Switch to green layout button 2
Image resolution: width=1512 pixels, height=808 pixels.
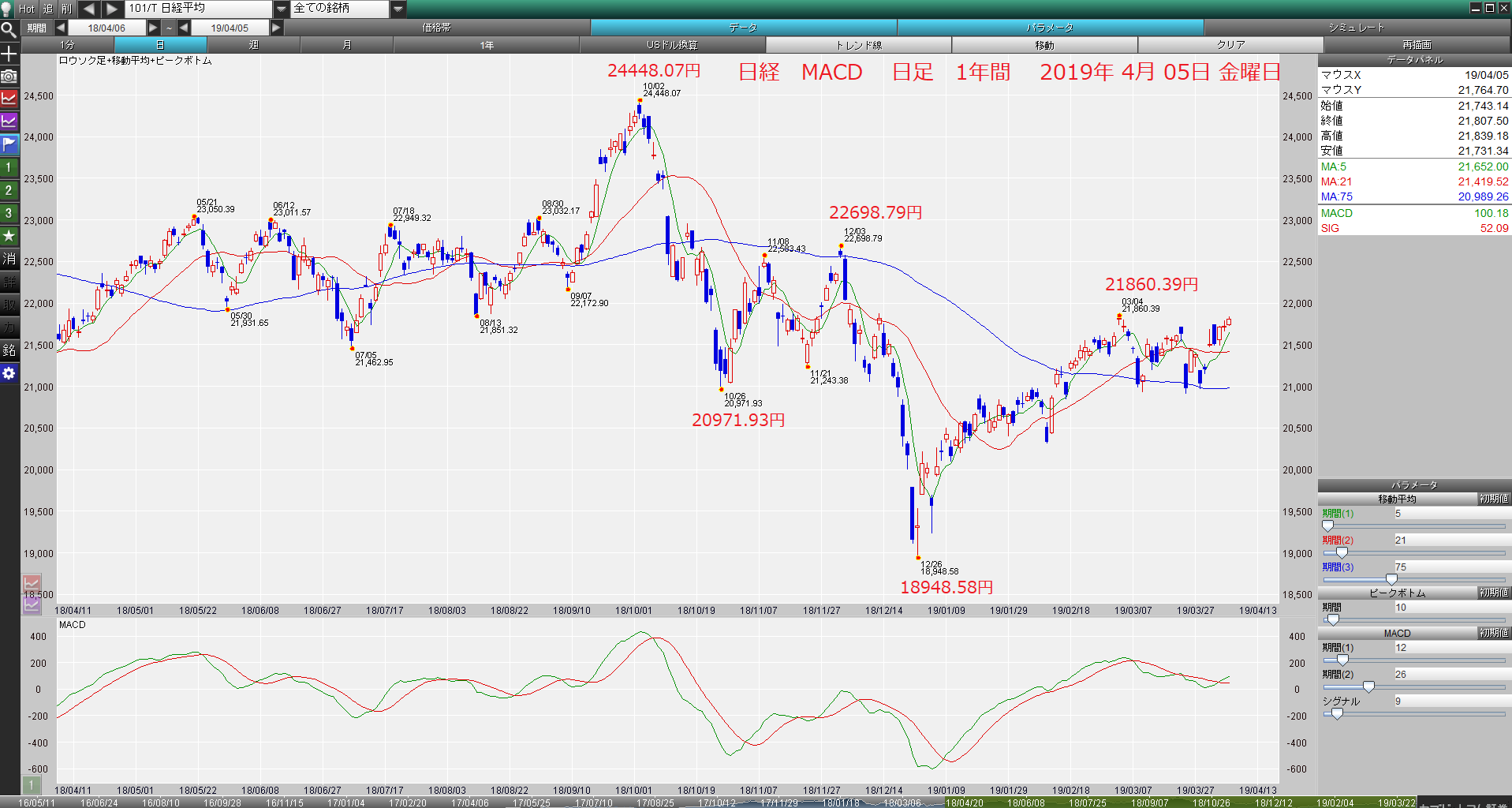[9, 191]
